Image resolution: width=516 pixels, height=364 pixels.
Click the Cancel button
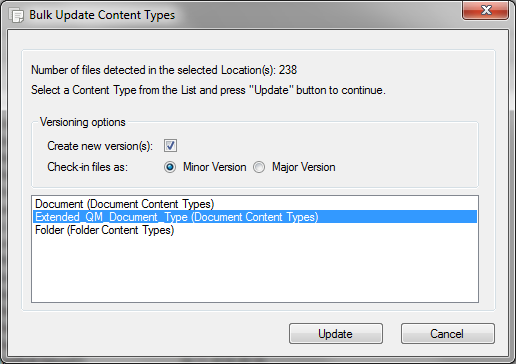coord(448,333)
